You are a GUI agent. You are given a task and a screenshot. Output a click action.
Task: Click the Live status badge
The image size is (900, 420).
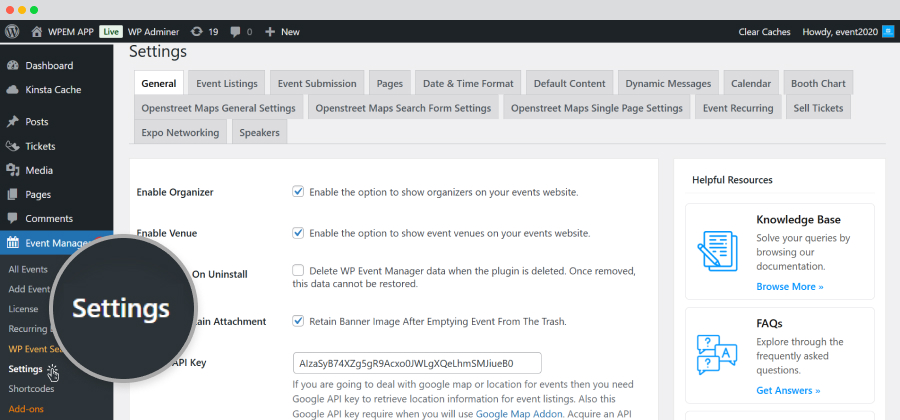(x=111, y=32)
